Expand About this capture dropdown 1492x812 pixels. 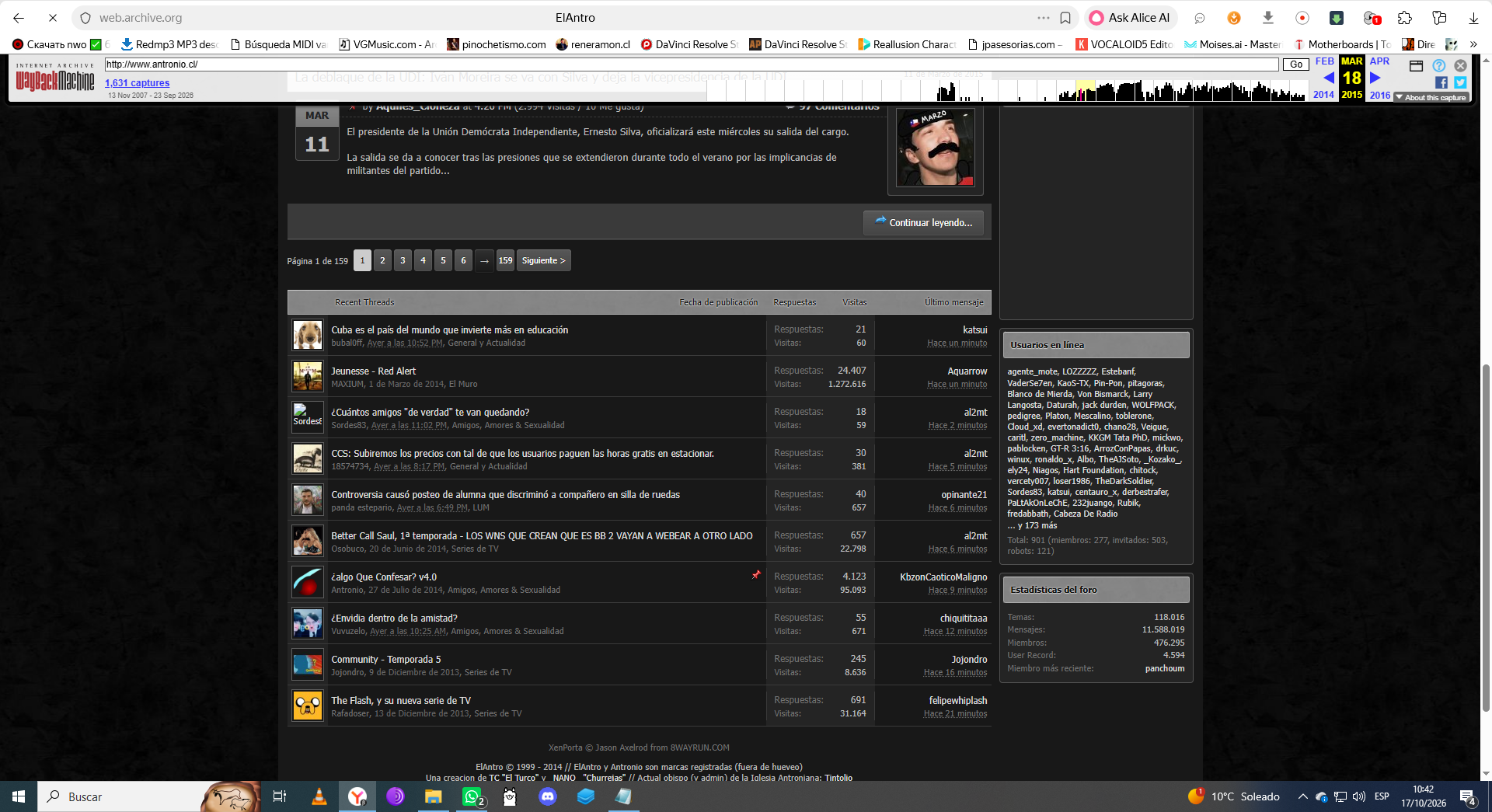coord(1431,98)
